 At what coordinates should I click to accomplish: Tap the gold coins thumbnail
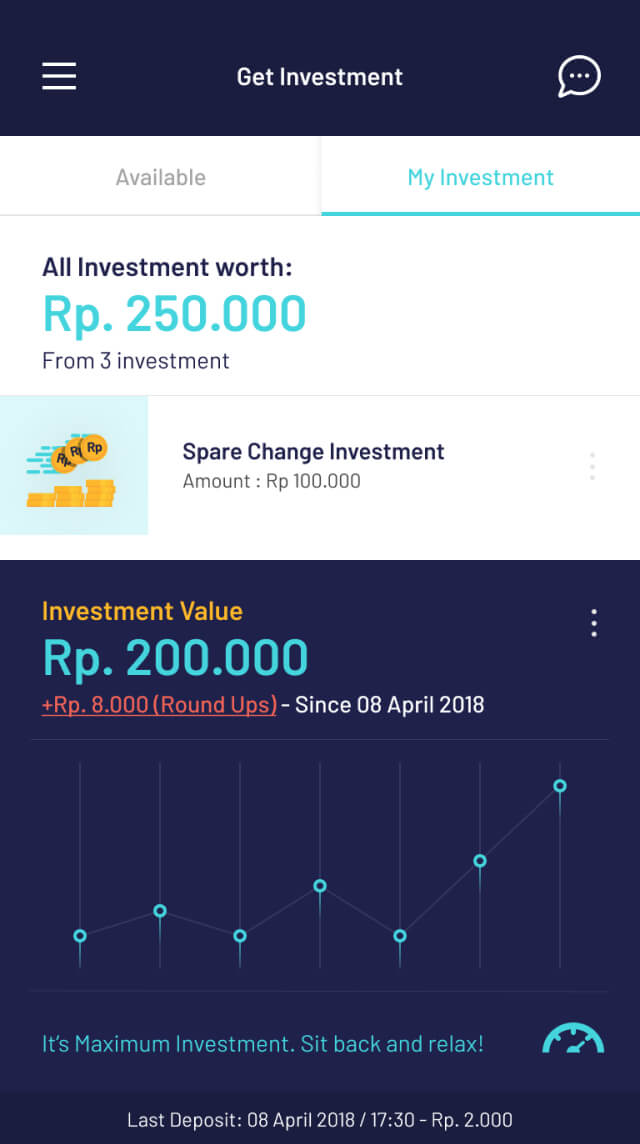[x=74, y=465]
